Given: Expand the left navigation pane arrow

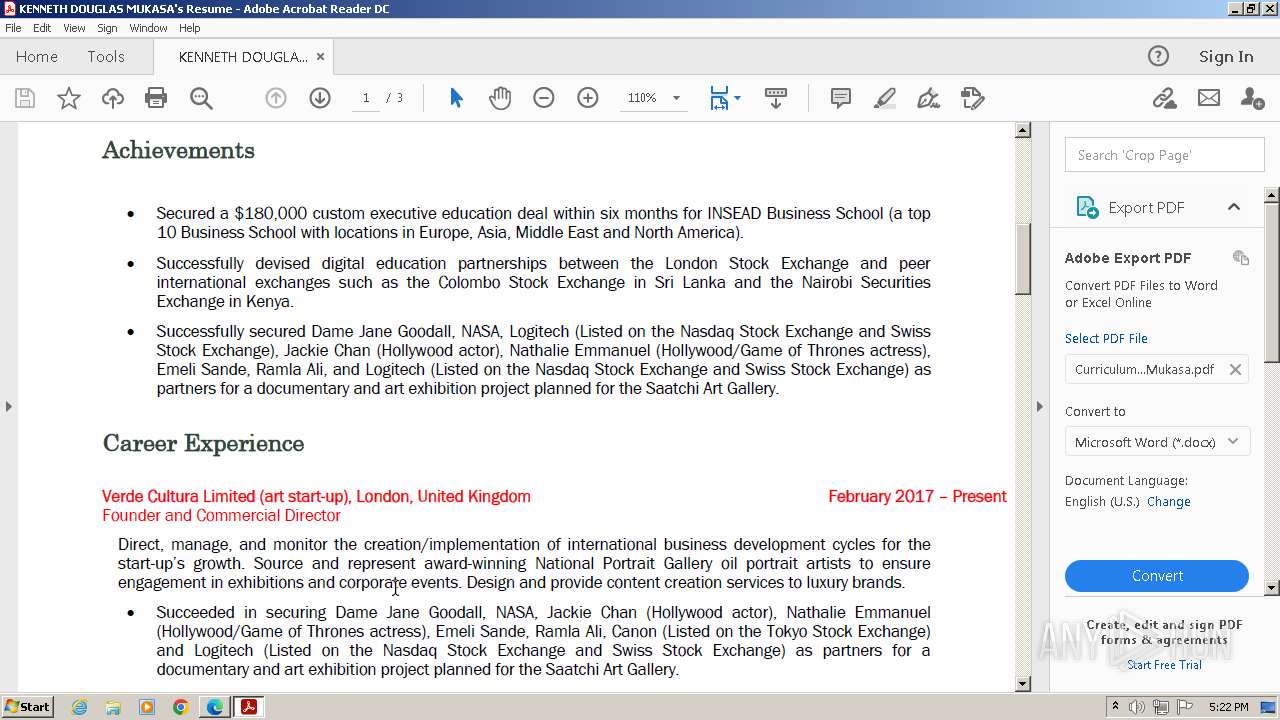Looking at the screenshot, I should pos(8,406).
